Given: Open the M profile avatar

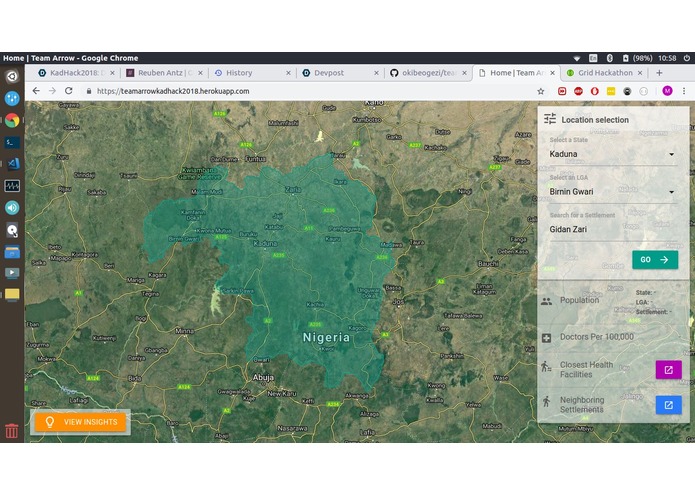Looking at the screenshot, I should [667, 91].
